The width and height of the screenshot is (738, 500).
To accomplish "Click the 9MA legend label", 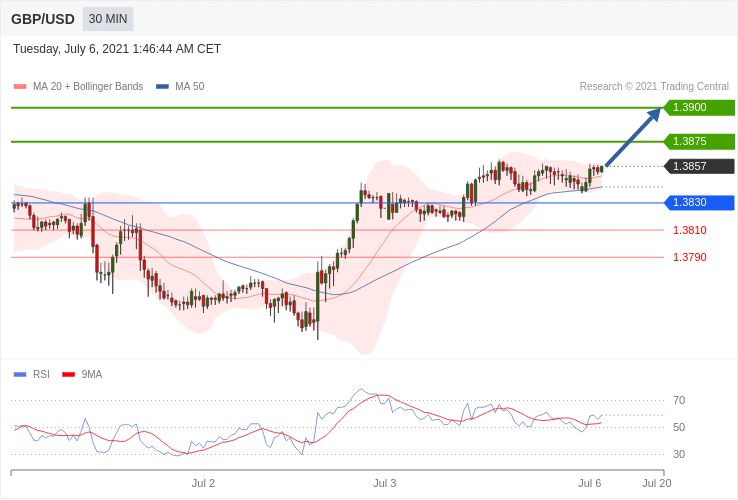I will (92, 374).
